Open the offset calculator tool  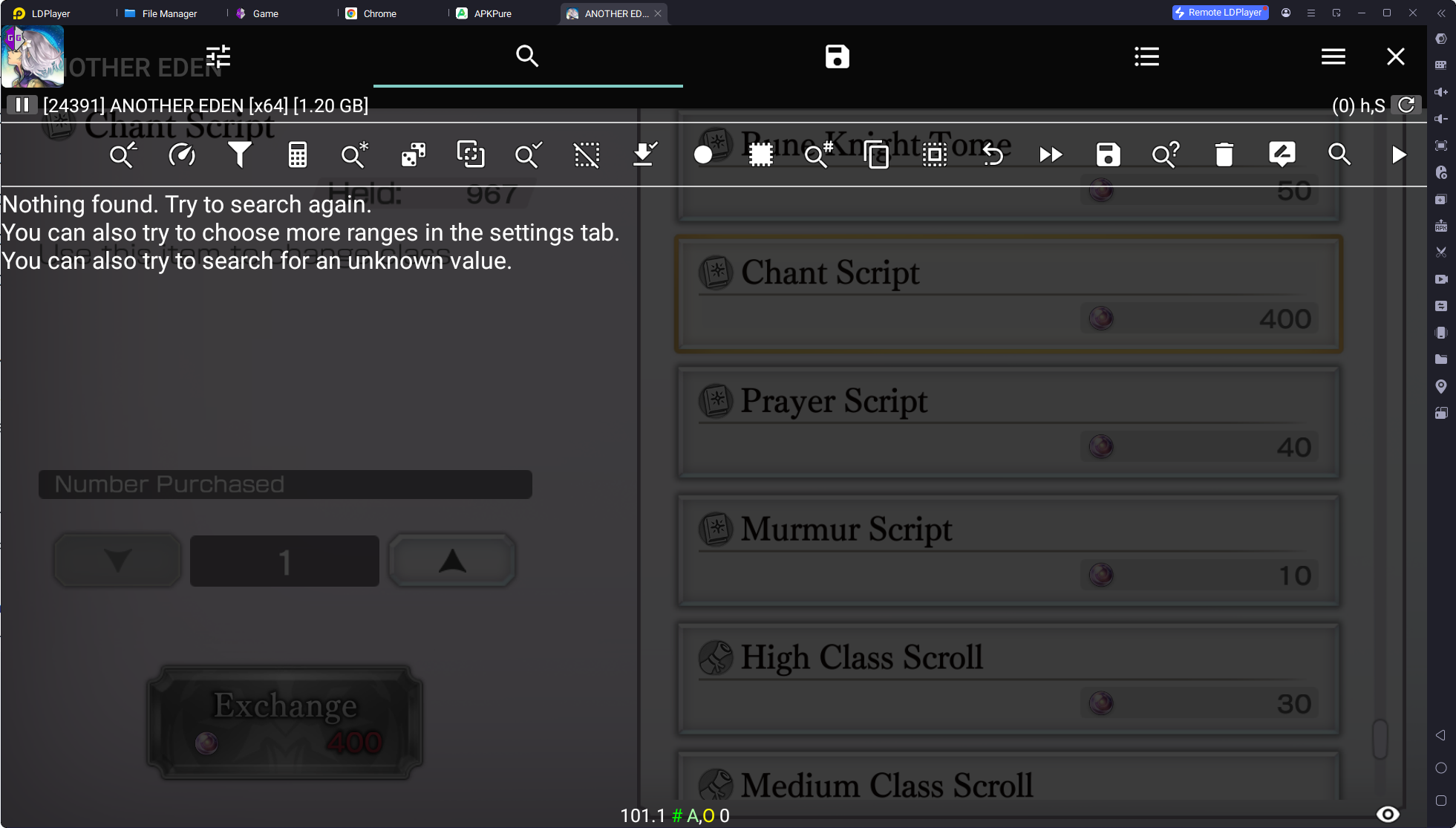pos(298,154)
